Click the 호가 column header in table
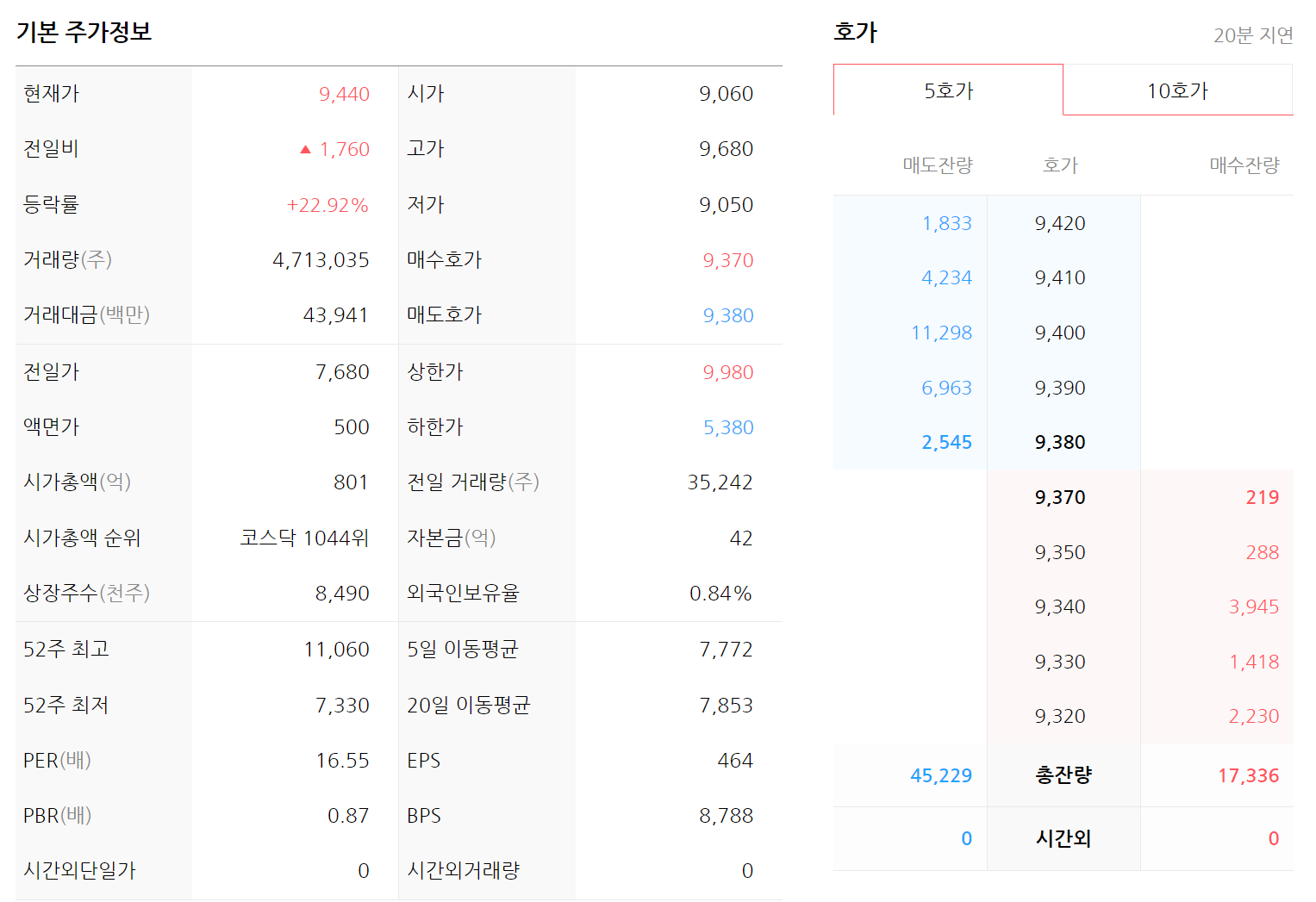Viewport: 1316px width, 902px height. (x=1060, y=165)
